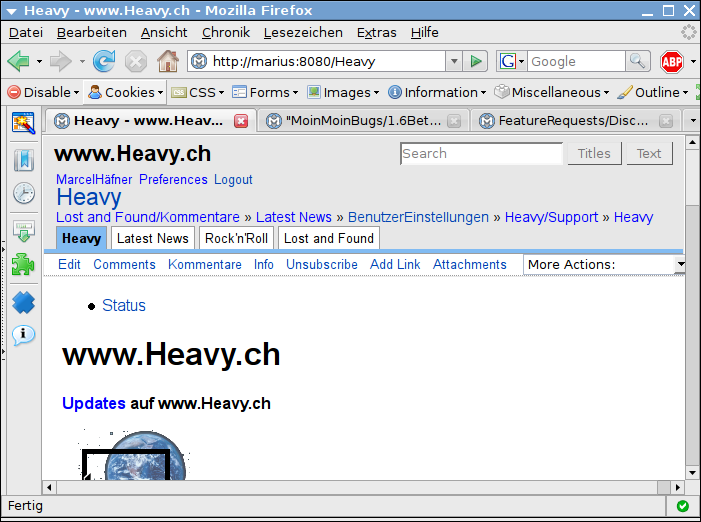Open the Add-ons puzzle piece icon
The width and height of the screenshot is (701, 522).
(x=23, y=265)
